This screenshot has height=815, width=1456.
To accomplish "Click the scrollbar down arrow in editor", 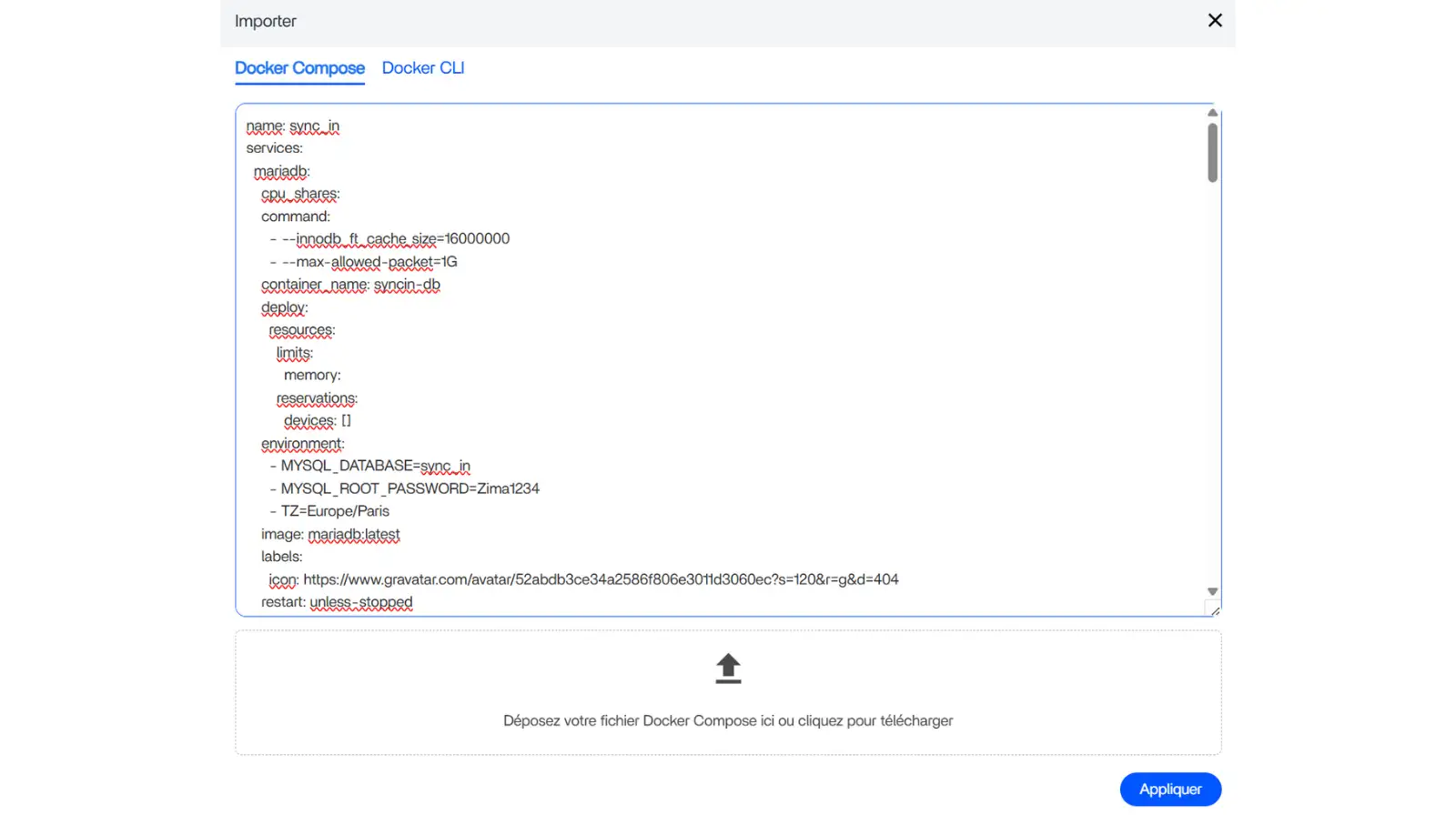I will click(1212, 591).
